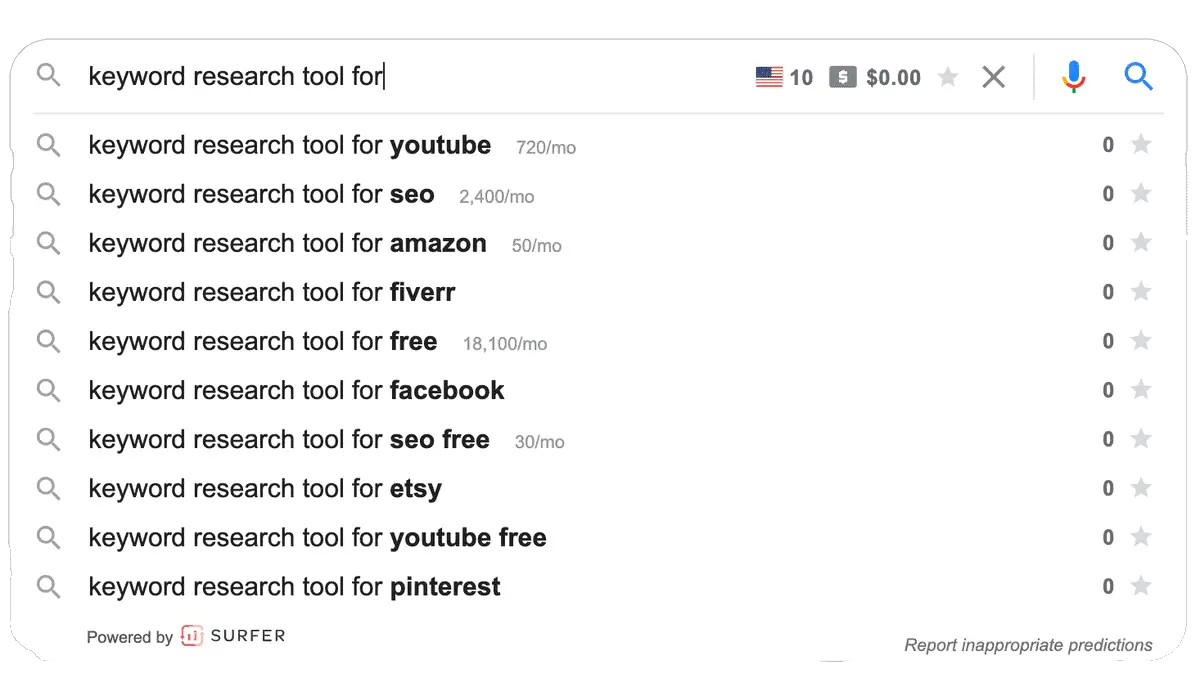Star the youtube keyword suggestion
Screen dimensions: 1200x700
[x=1140, y=145]
